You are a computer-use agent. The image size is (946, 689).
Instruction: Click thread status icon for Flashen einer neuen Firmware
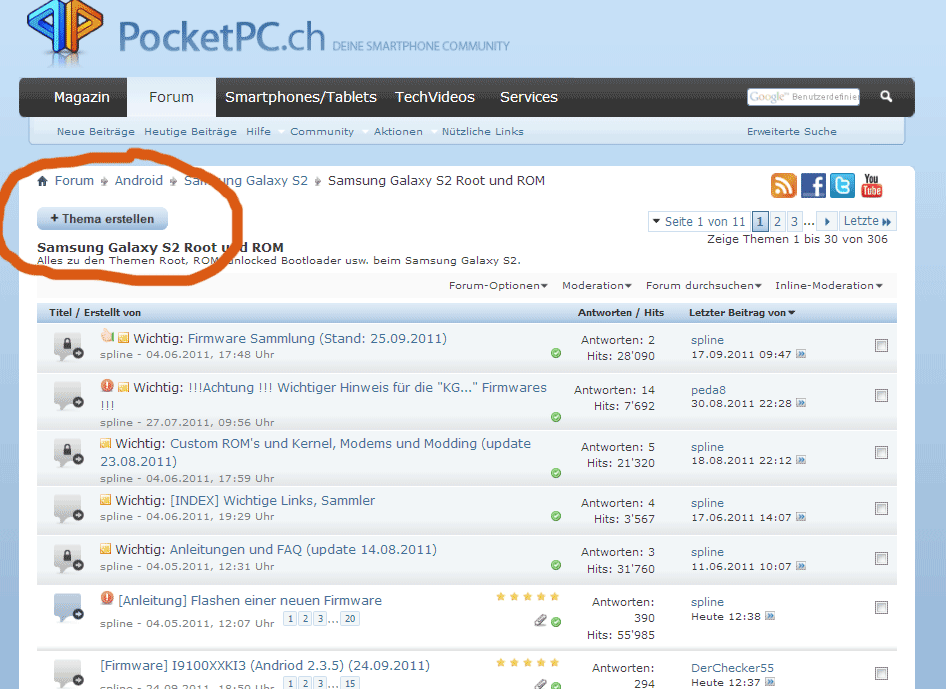[68, 608]
